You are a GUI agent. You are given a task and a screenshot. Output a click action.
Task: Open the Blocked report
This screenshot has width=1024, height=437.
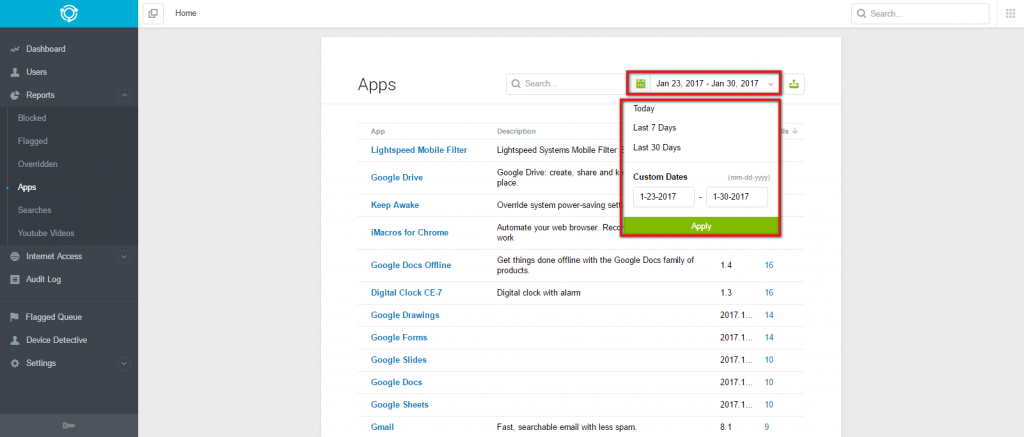tap(32, 118)
